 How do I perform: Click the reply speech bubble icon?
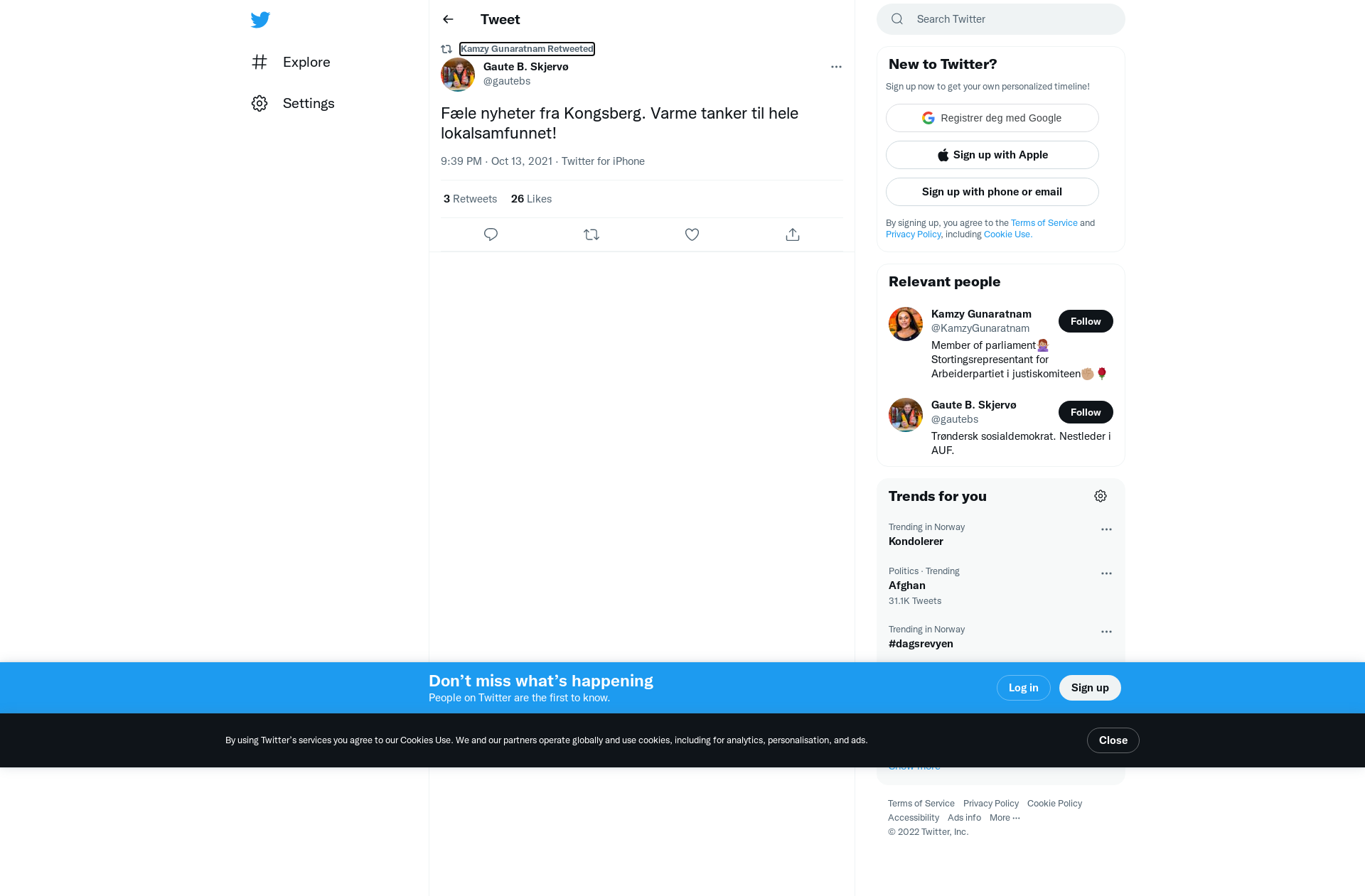tap(491, 234)
